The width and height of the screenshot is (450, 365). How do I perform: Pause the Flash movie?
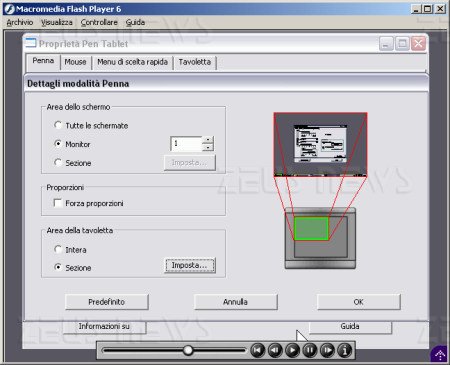click(310, 350)
